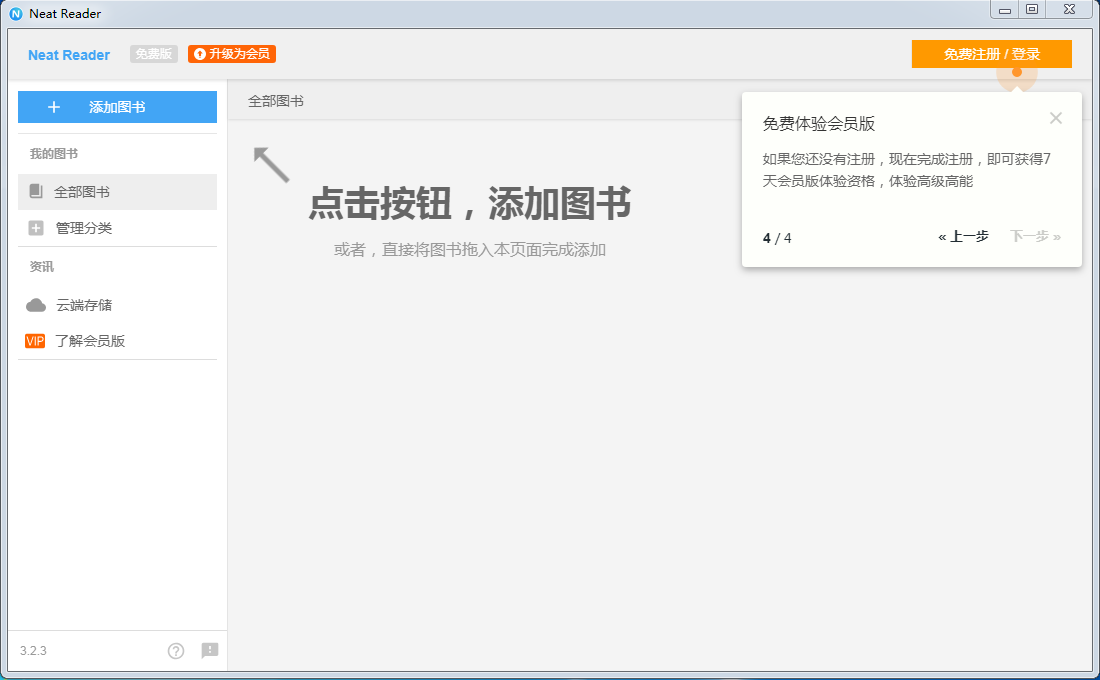
Task: Click the Neat Reader app icon in title bar
Action: 15,13
